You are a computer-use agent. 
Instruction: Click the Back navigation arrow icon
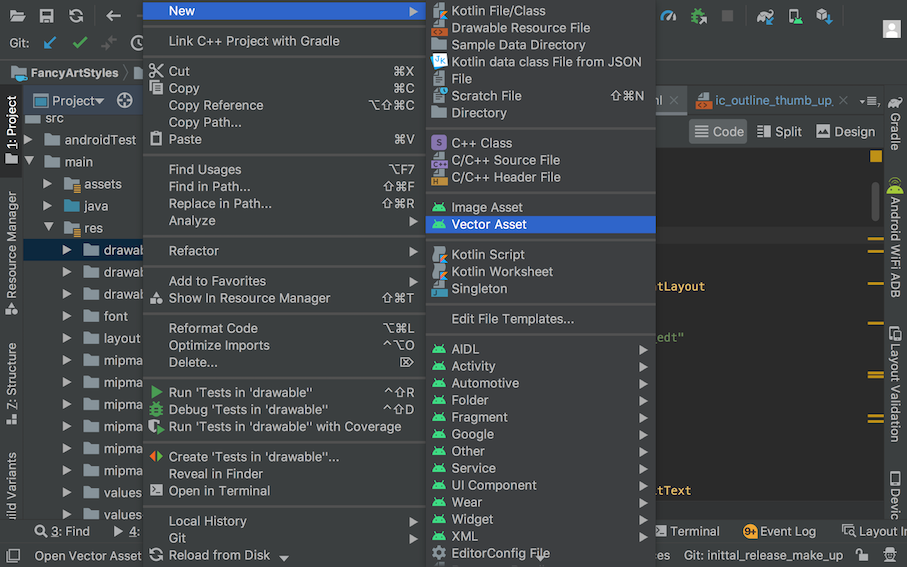[113, 16]
